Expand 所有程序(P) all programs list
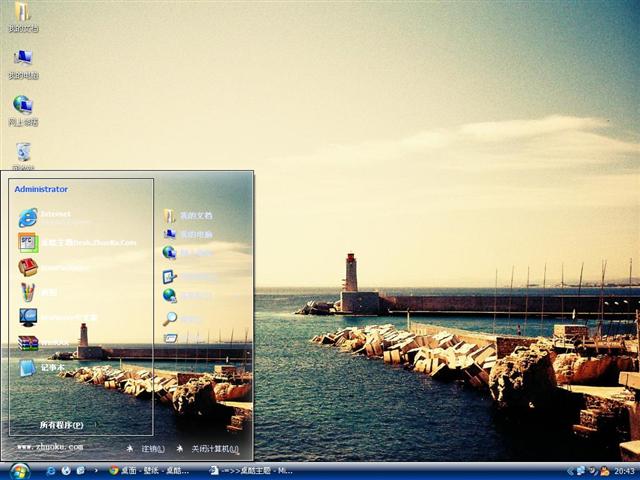The height and width of the screenshot is (480, 640). coord(61,425)
